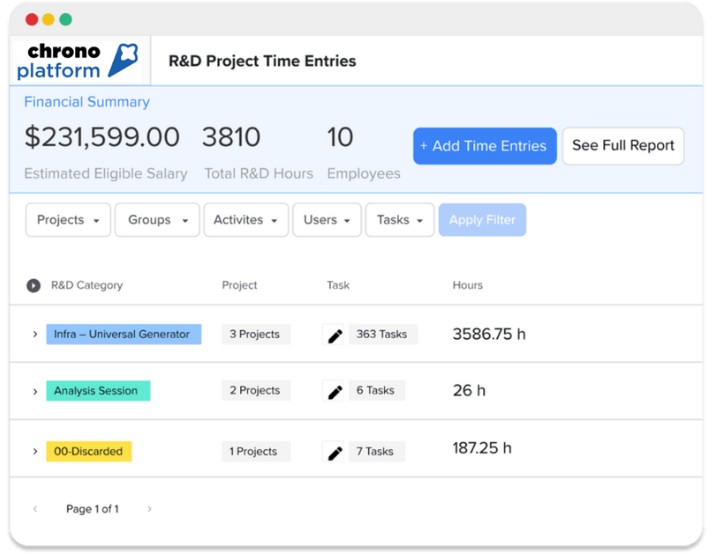Viewport: 712px width, 554px height.
Task: Open the Users filter dropdown
Action: 327,220
